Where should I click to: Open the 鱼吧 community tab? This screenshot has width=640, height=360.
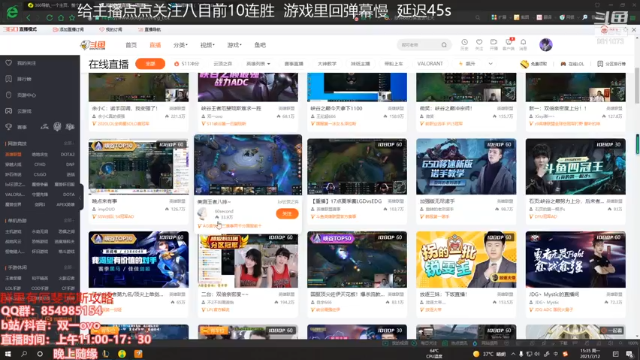(260, 45)
